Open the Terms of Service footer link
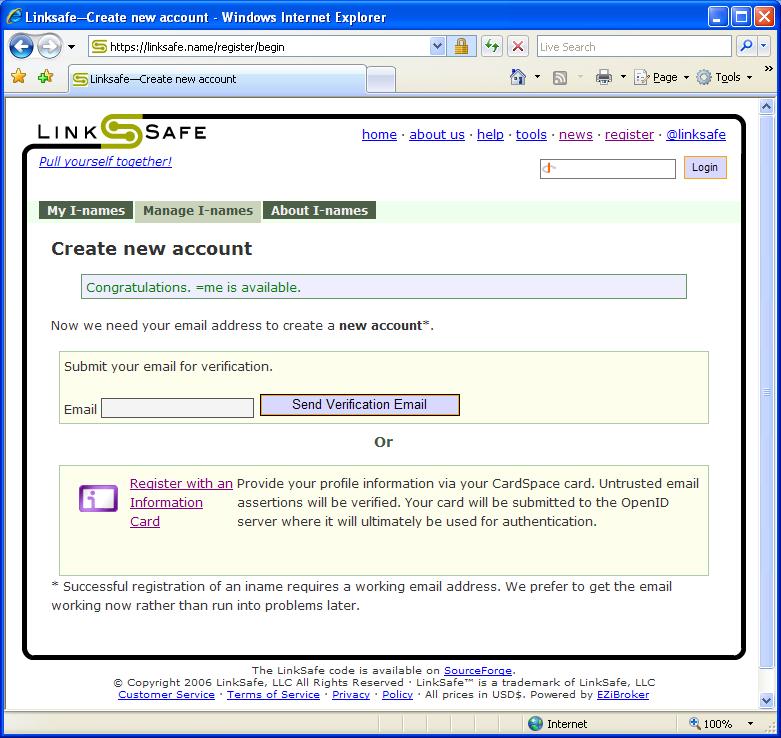 (273, 694)
